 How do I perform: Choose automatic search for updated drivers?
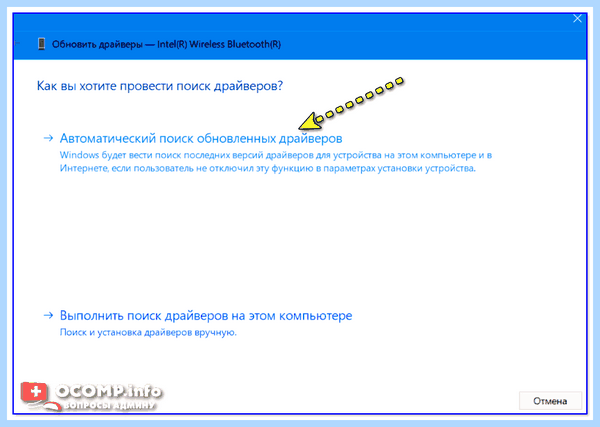point(201,139)
